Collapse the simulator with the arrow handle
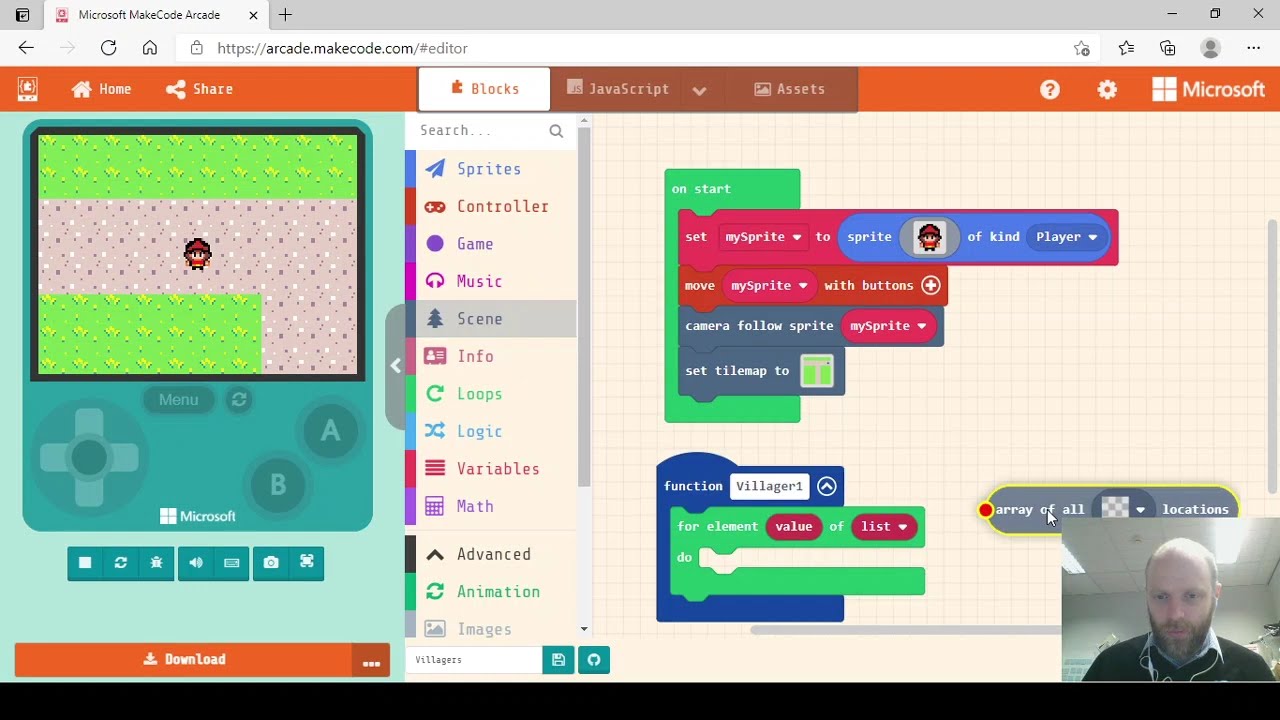The width and height of the screenshot is (1280, 720). pyautogui.click(x=395, y=366)
